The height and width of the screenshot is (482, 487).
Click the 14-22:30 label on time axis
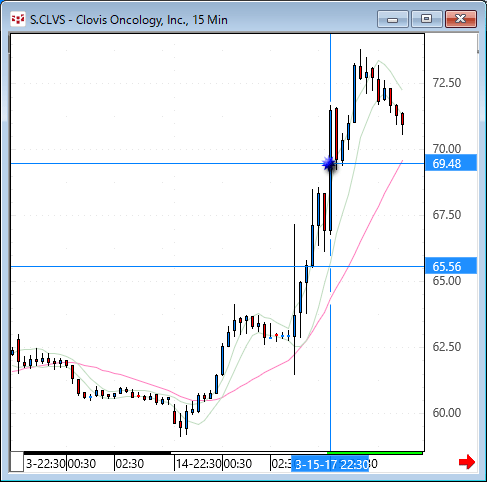tap(199, 463)
